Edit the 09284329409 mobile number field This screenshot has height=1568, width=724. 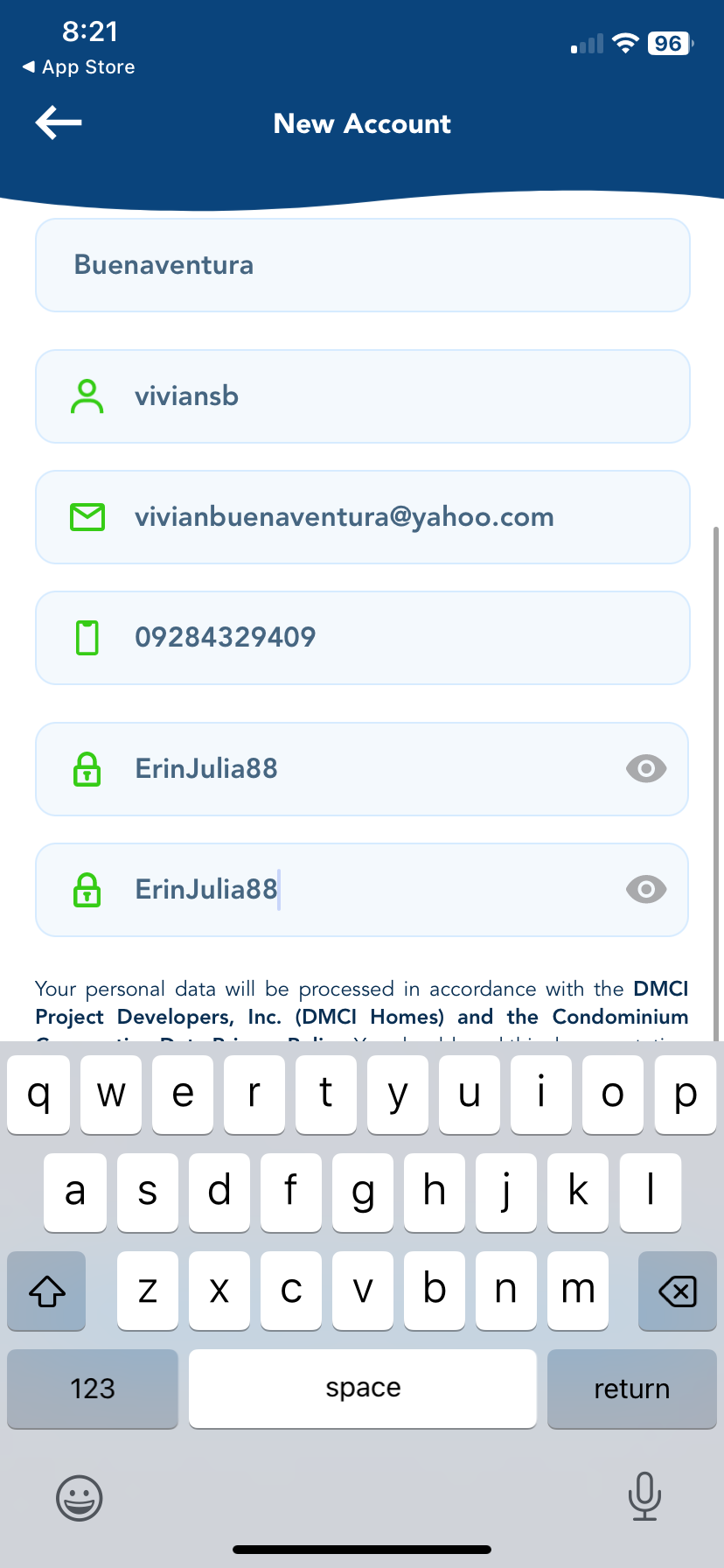pos(393,638)
